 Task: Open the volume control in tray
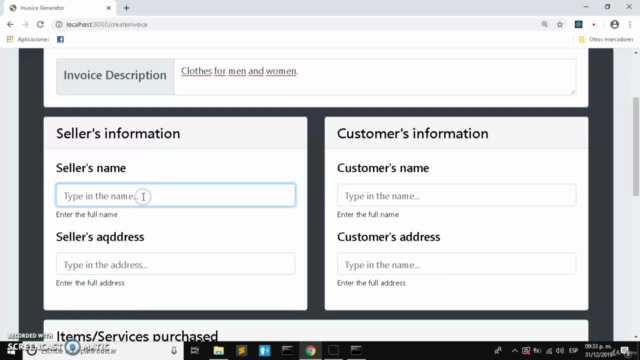[560, 351]
